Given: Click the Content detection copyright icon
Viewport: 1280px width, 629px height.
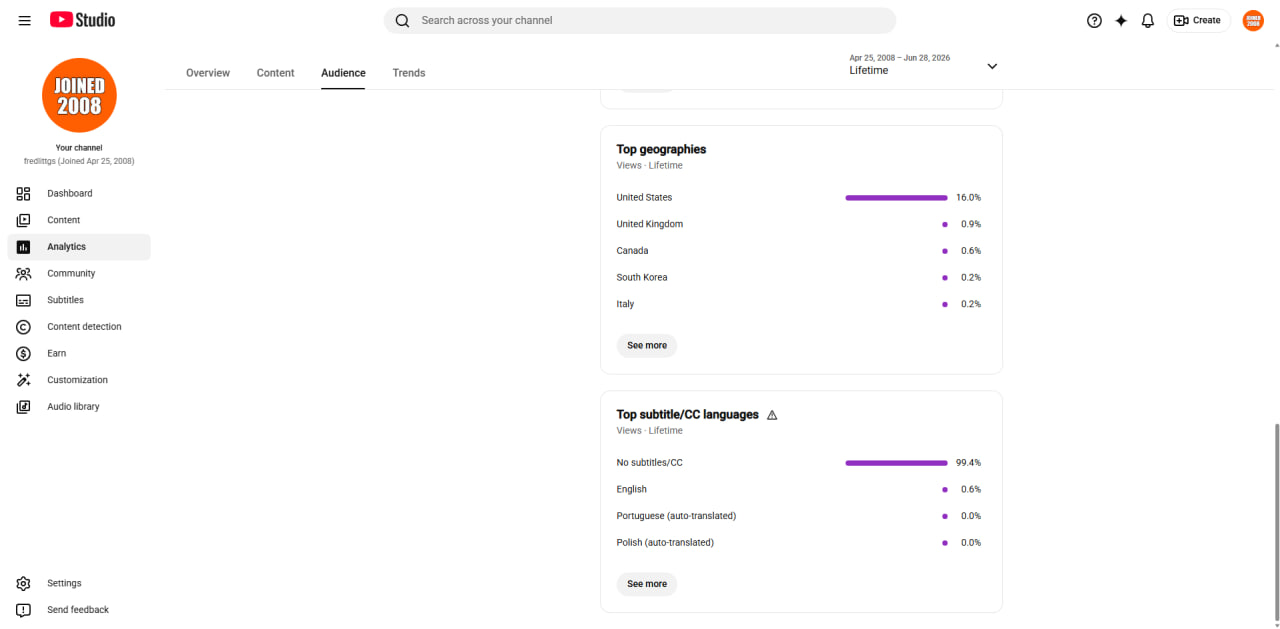Looking at the screenshot, I should click(x=24, y=327).
